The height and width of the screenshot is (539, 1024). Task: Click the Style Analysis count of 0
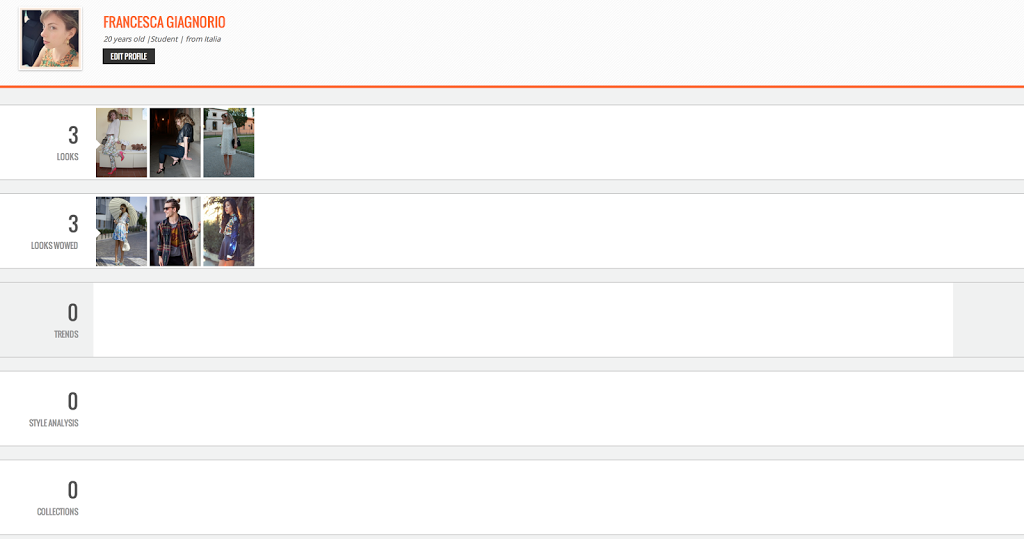pos(72,402)
